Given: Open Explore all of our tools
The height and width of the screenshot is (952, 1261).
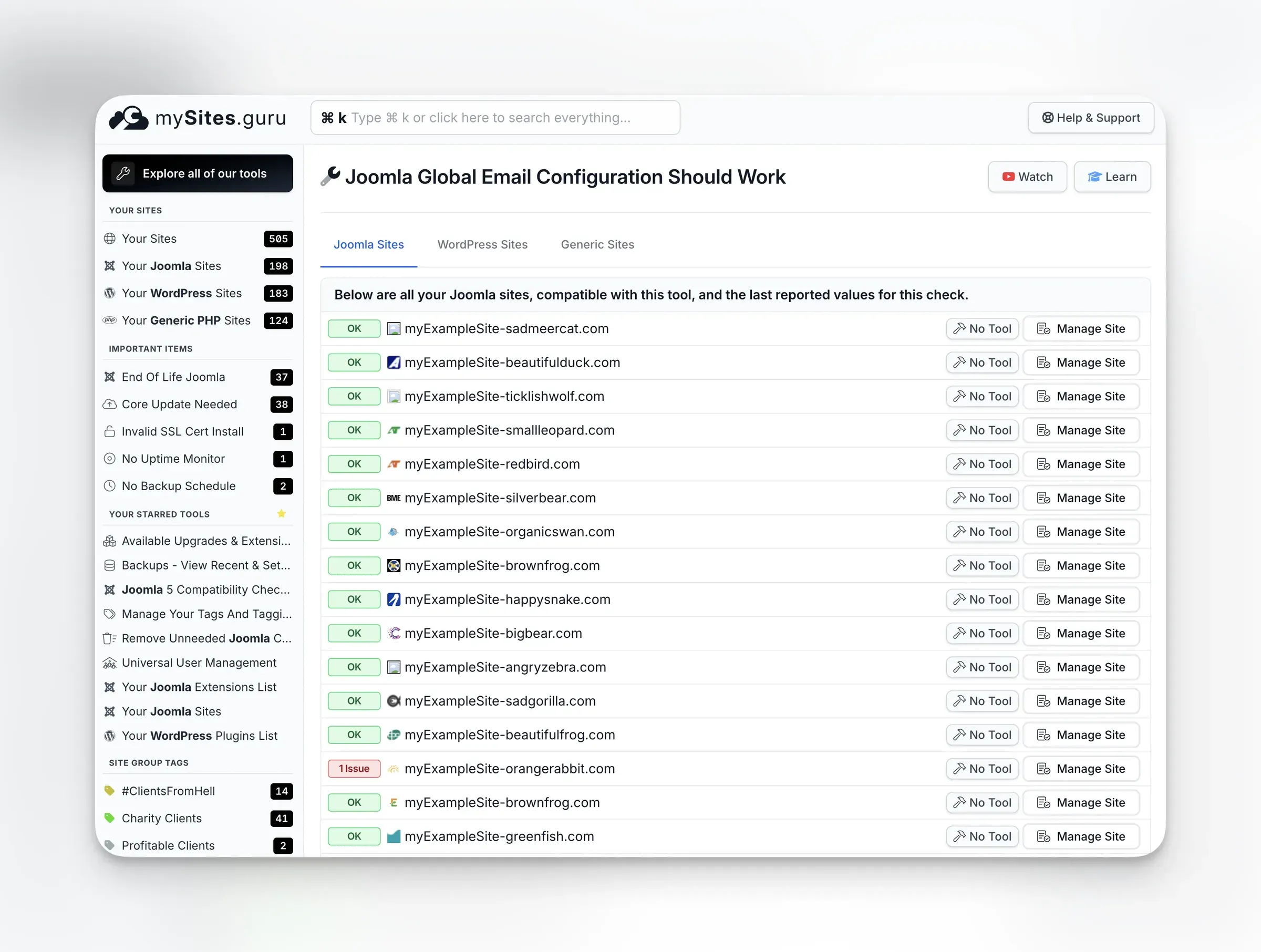Looking at the screenshot, I should (197, 173).
